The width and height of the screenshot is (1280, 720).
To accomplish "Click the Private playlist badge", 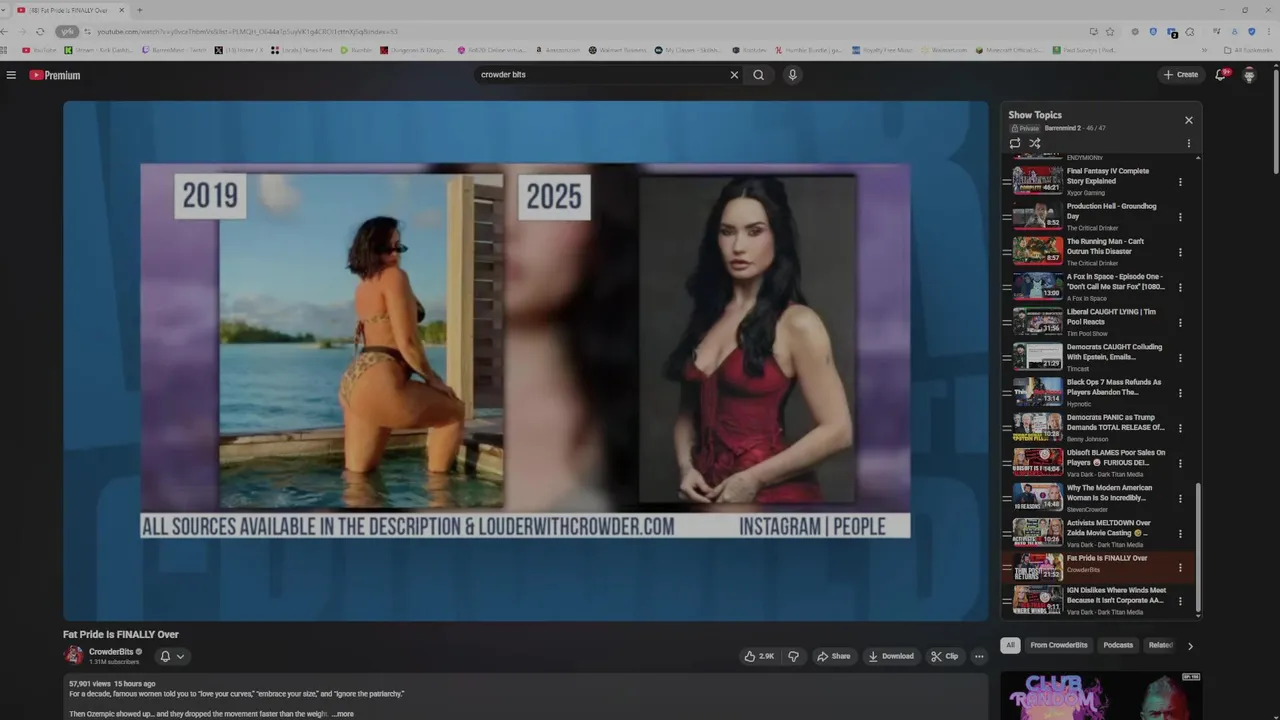I will tap(1024, 128).
